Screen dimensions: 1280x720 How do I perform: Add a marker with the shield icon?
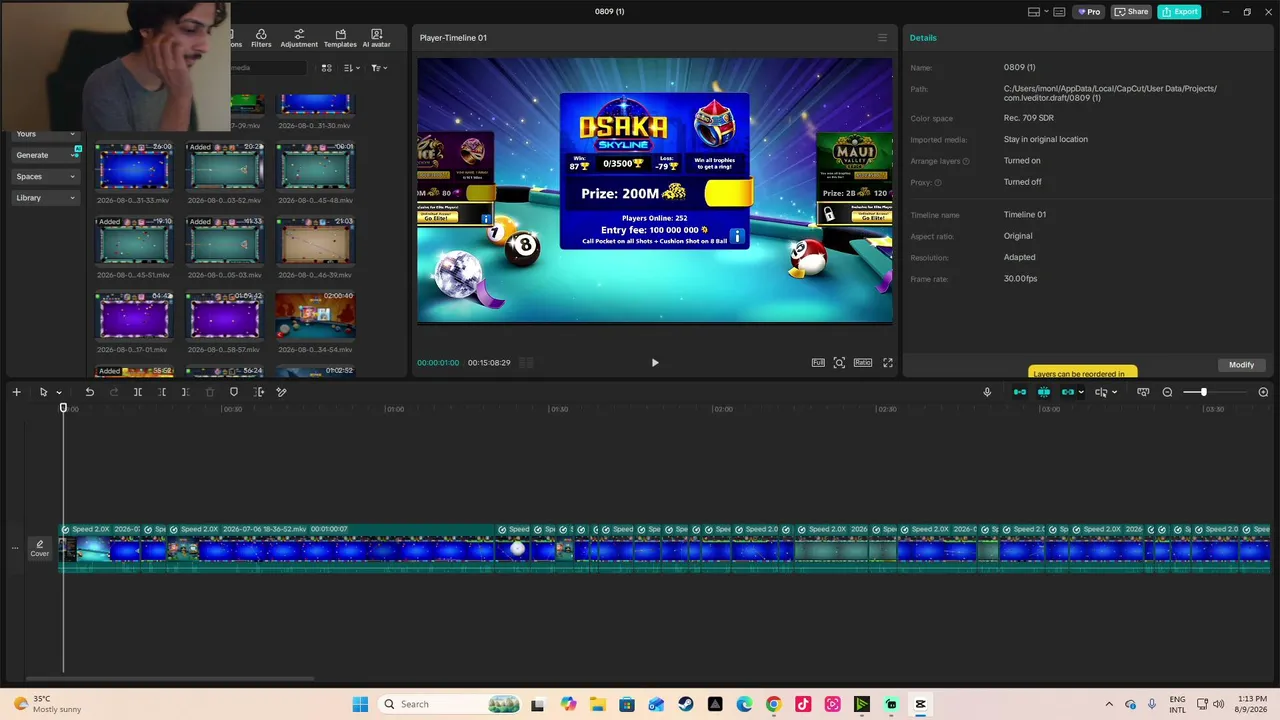coord(234,392)
